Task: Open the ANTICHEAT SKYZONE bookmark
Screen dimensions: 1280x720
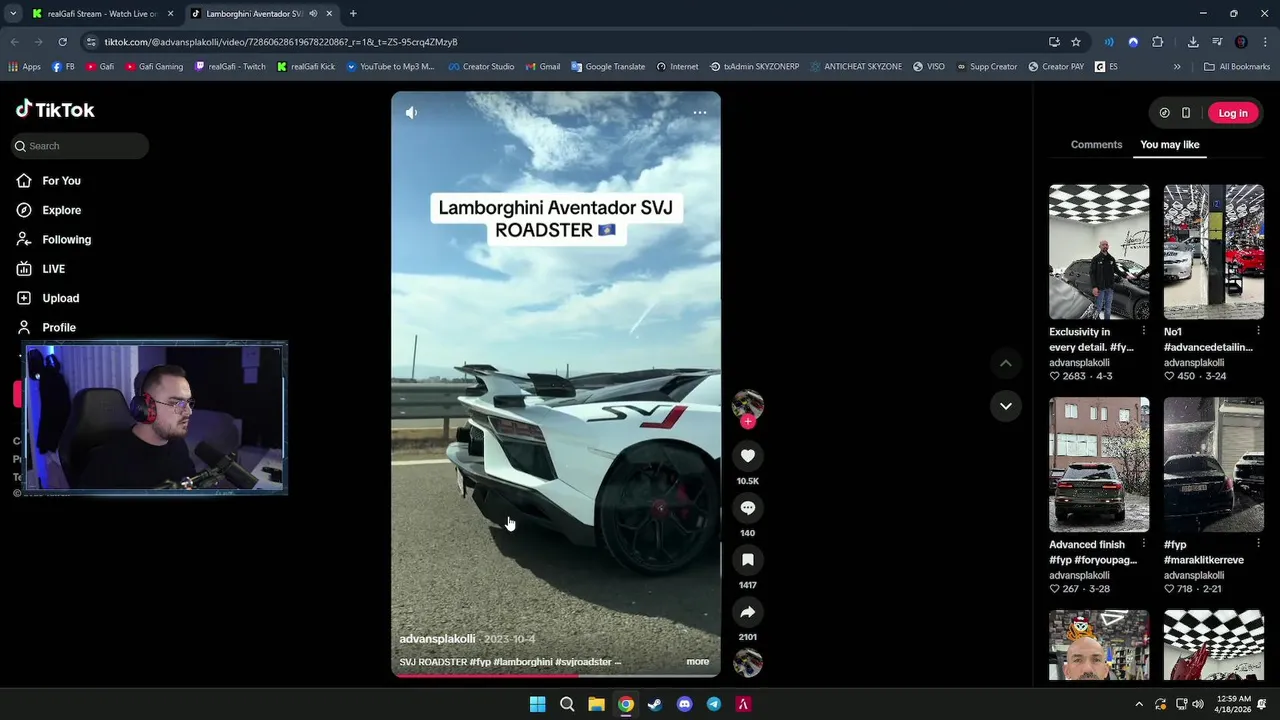Action: 855,67
